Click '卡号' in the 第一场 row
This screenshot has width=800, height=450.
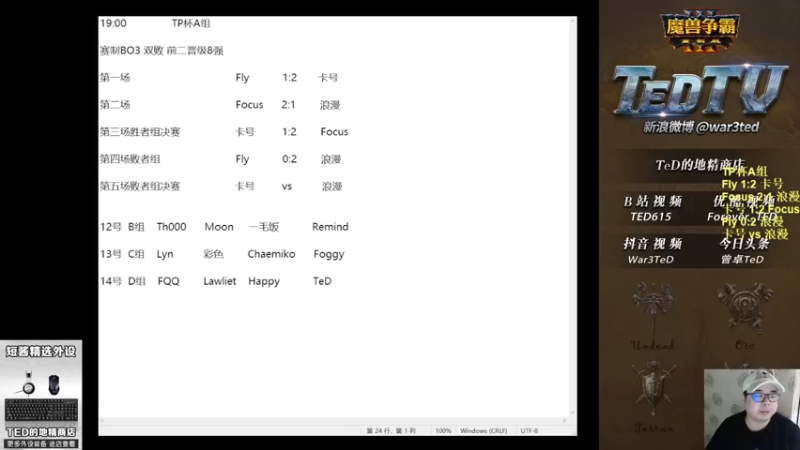tap(328, 78)
